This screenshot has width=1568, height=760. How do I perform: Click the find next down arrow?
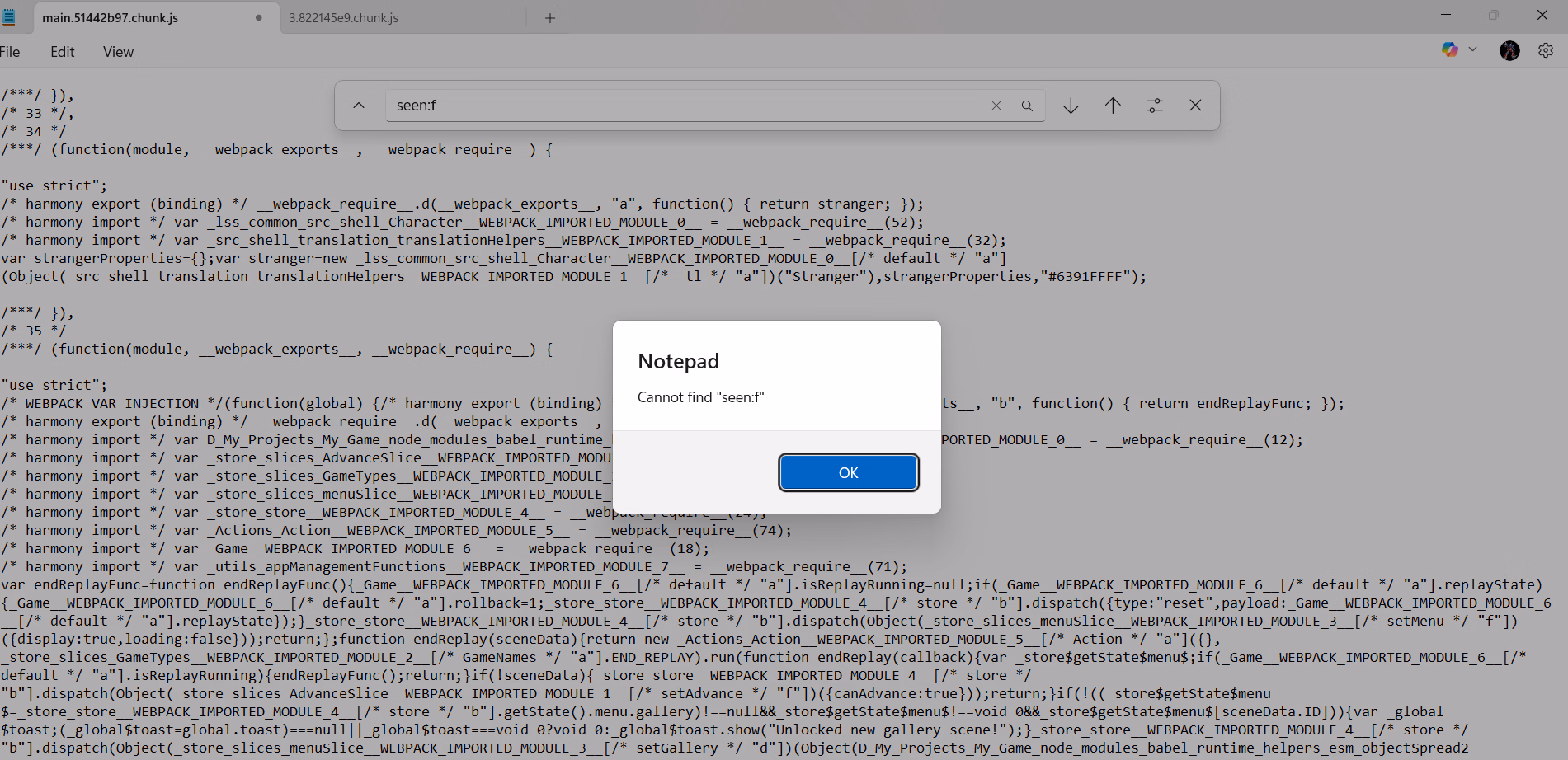coord(1071,106)
